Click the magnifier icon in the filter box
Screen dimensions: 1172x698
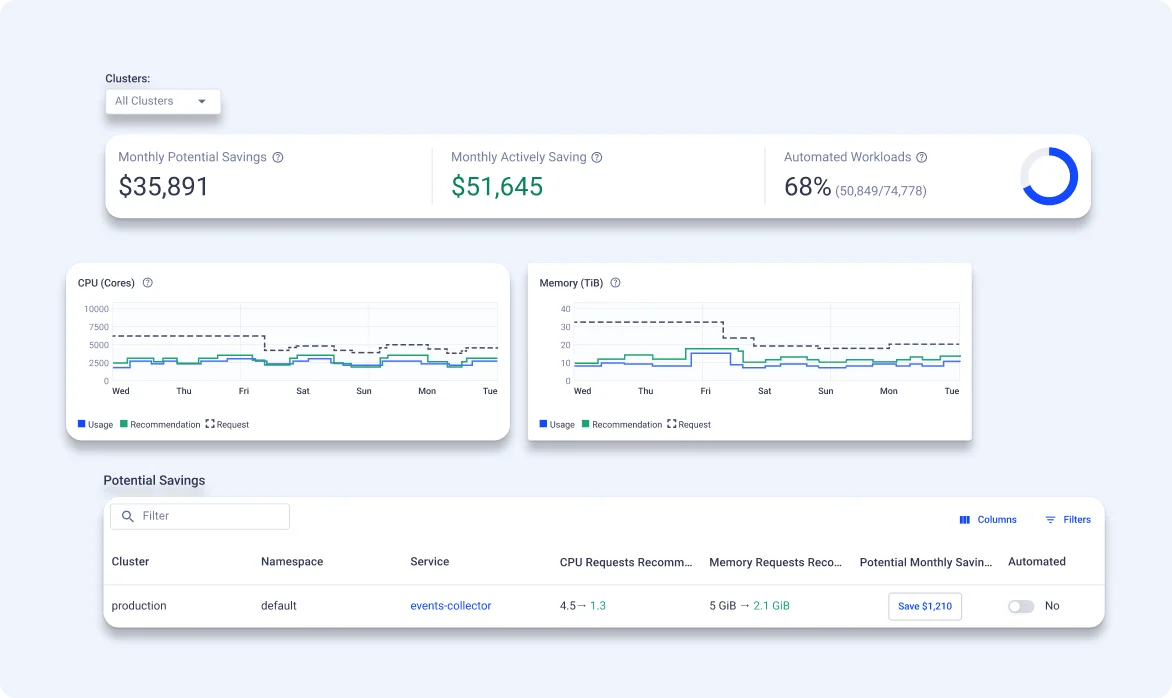[127, 516]
